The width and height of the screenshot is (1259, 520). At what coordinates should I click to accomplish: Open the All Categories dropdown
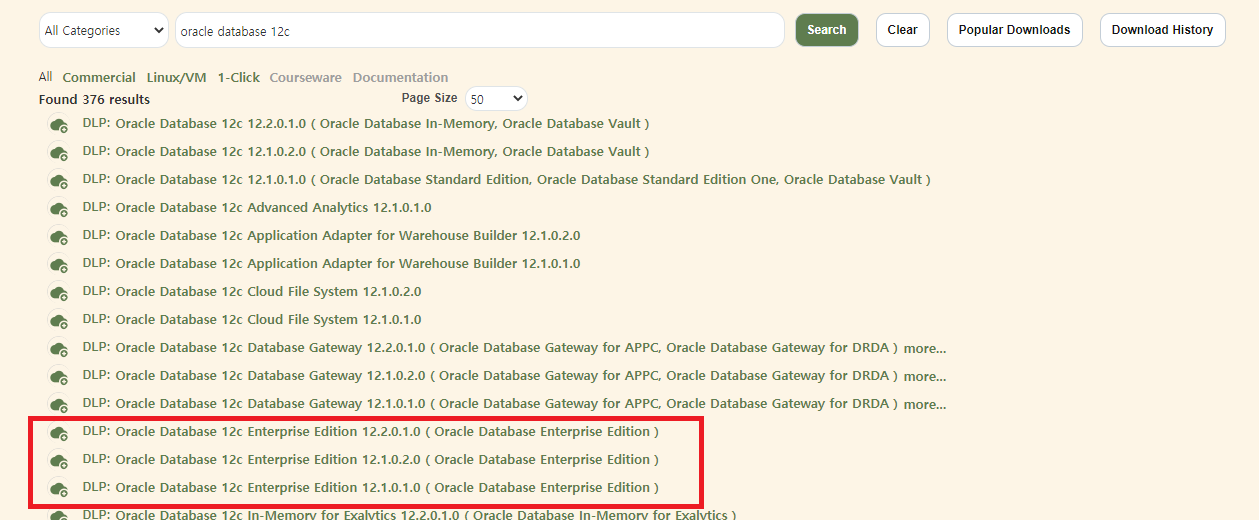(x=104, y=30)
